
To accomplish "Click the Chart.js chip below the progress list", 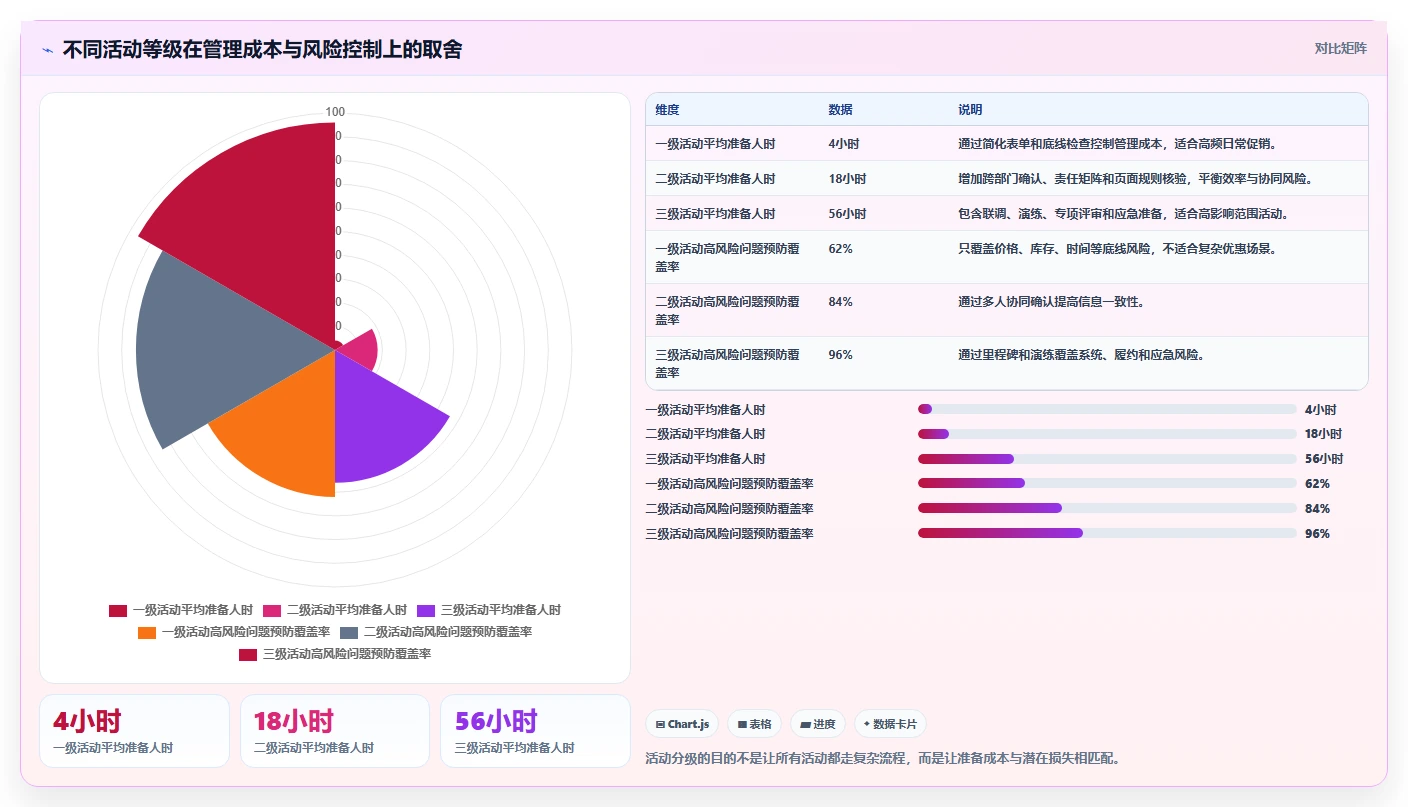I will click(682, 724).
